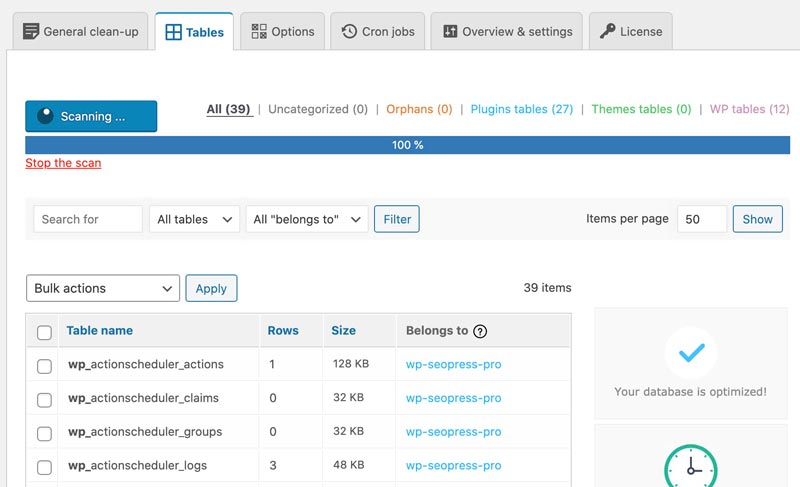Stop the scan via red link
Viewport: 800px width, 487px height.
pos(63,163)
